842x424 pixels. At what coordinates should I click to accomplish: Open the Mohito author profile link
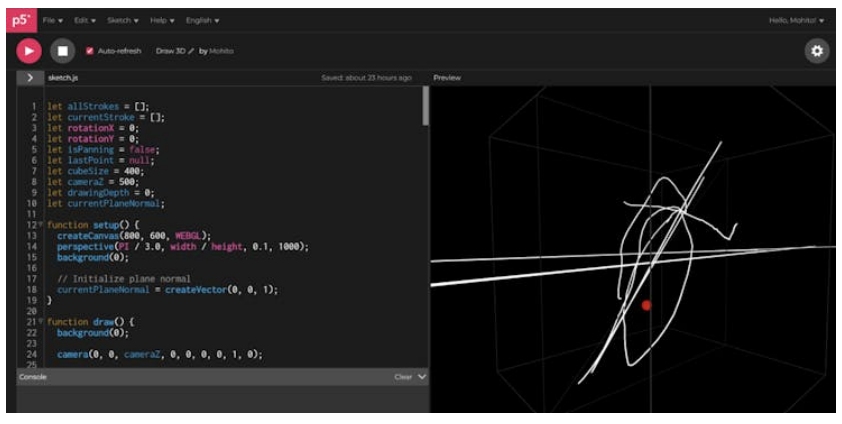[x=221, y=51]
